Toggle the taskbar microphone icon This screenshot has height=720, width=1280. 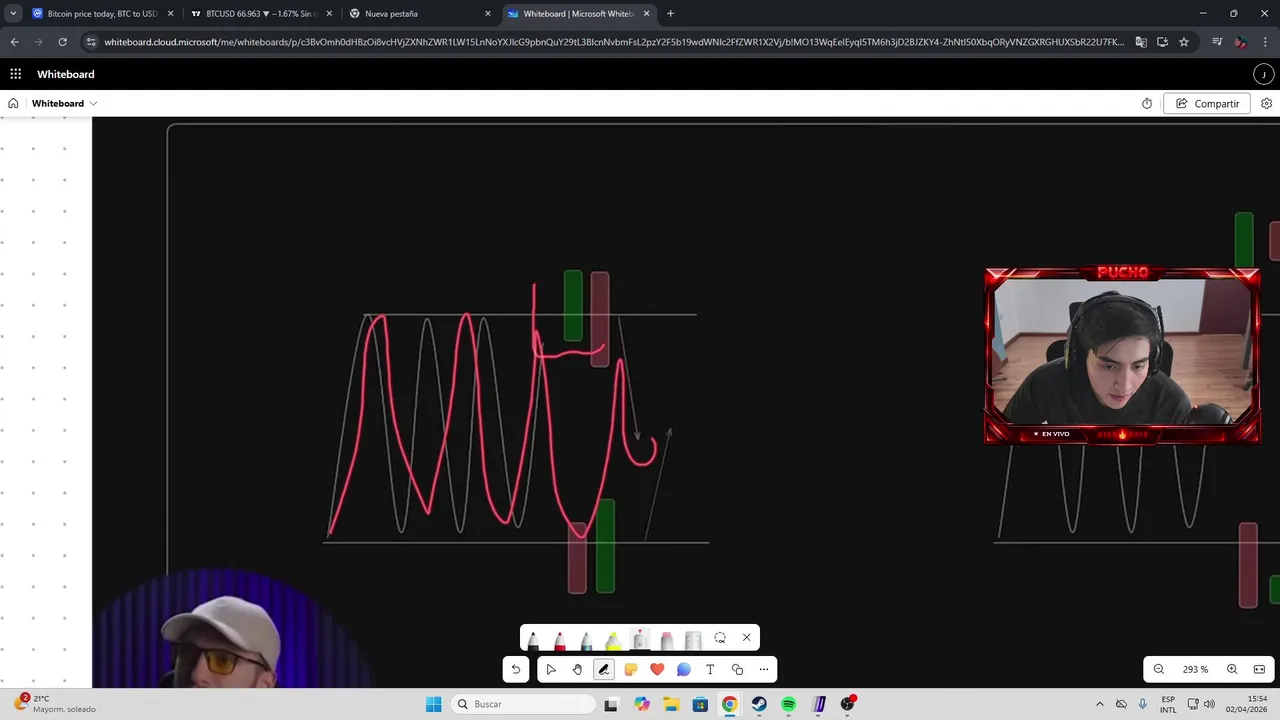1143,704
